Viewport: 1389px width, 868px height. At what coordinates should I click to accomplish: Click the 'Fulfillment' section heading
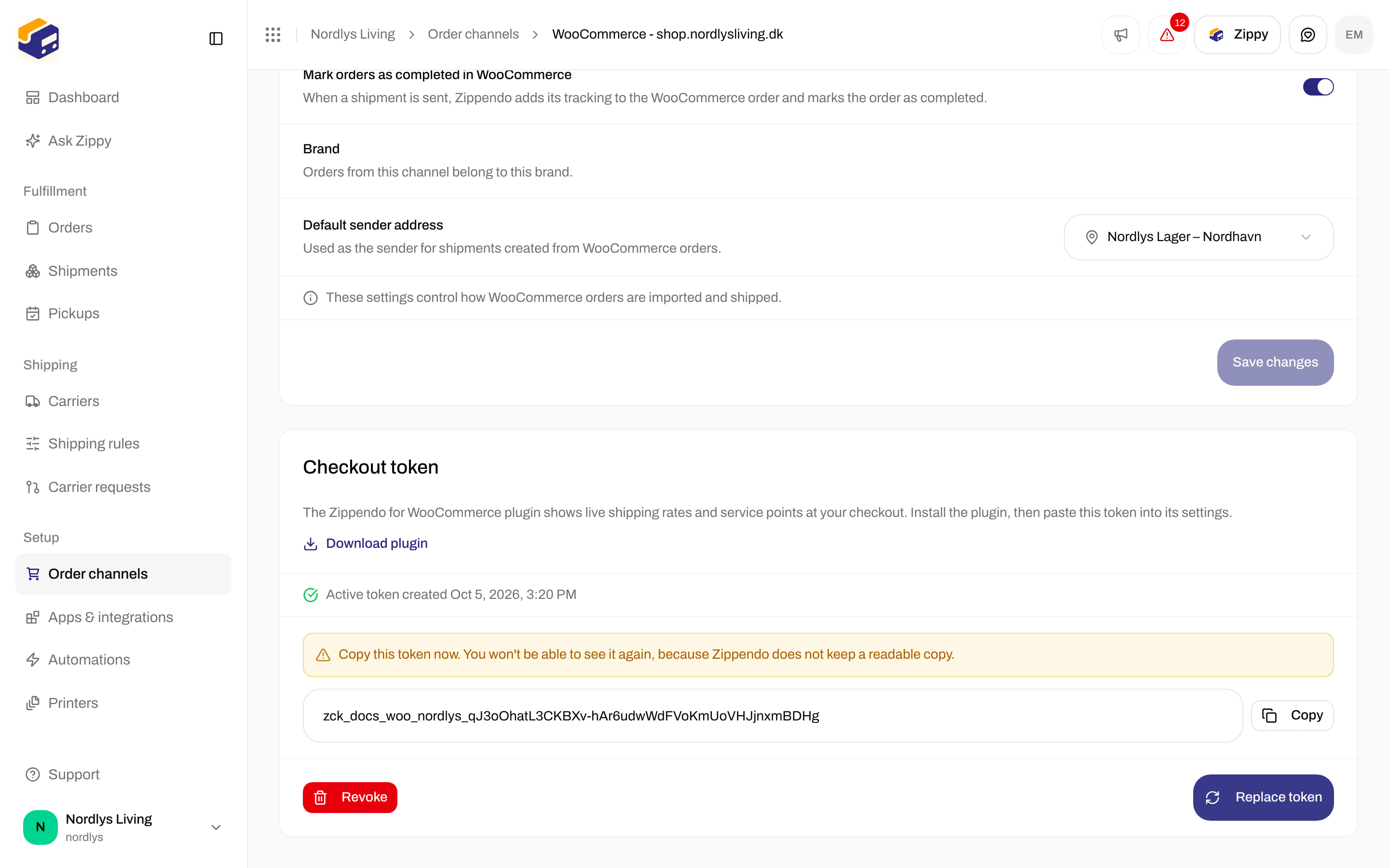pos(55,191)
